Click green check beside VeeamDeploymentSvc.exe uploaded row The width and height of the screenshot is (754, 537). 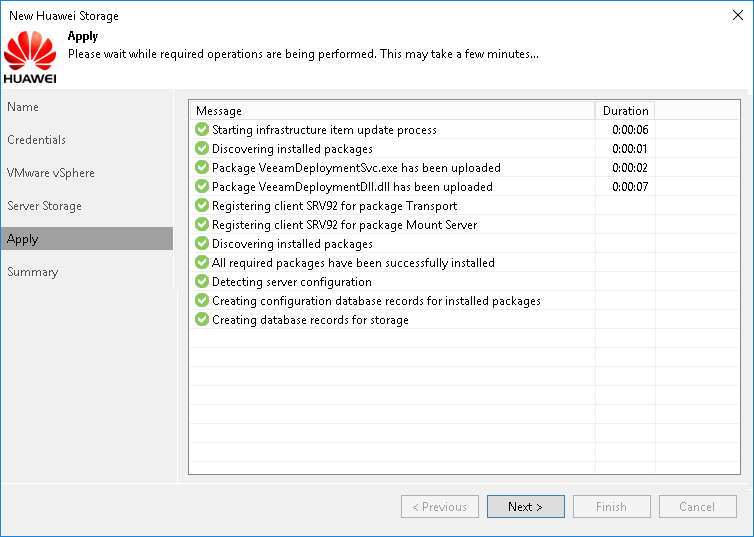[x=202, y=167]
